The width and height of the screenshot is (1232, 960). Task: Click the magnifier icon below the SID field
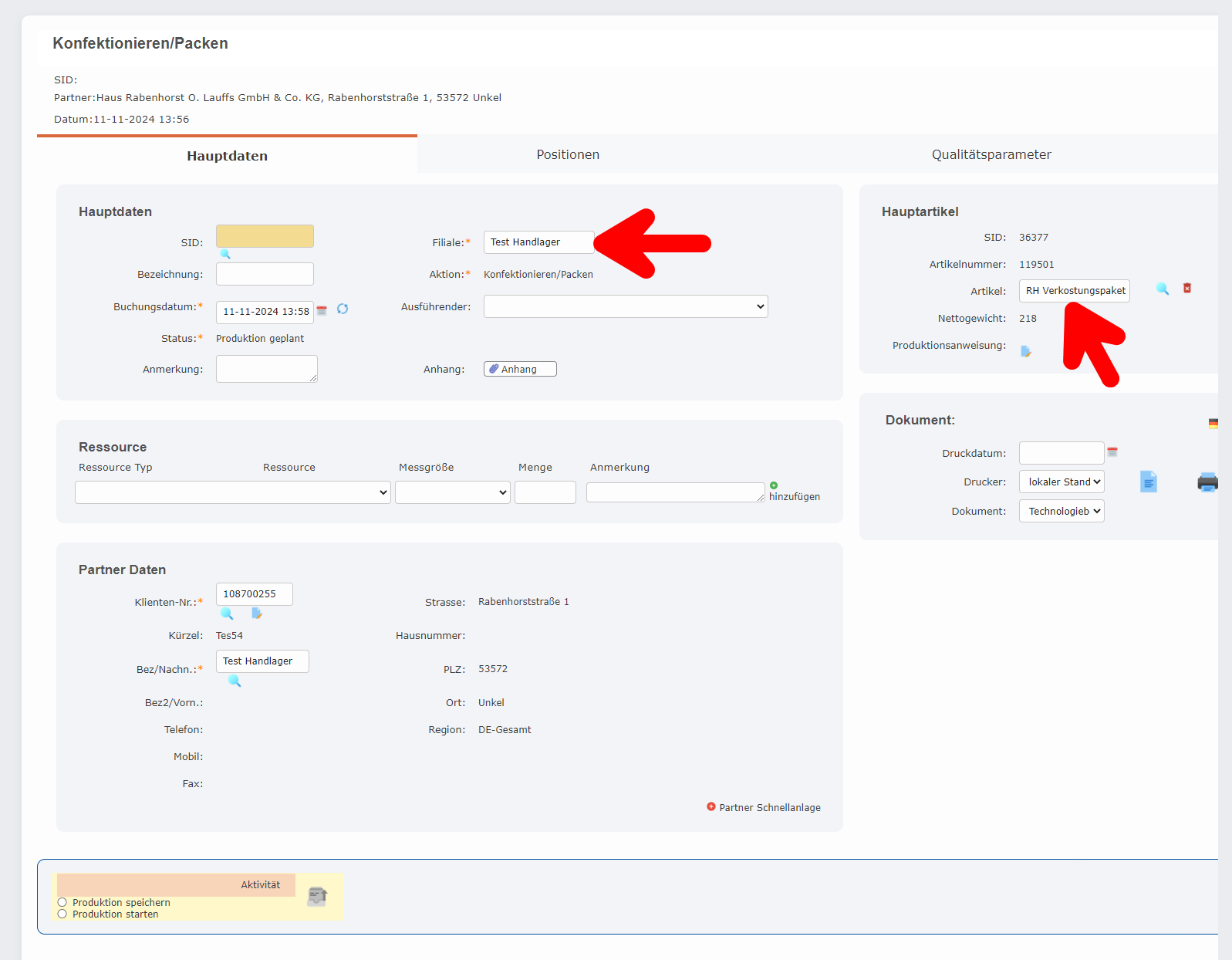click(x=225, y=254)
